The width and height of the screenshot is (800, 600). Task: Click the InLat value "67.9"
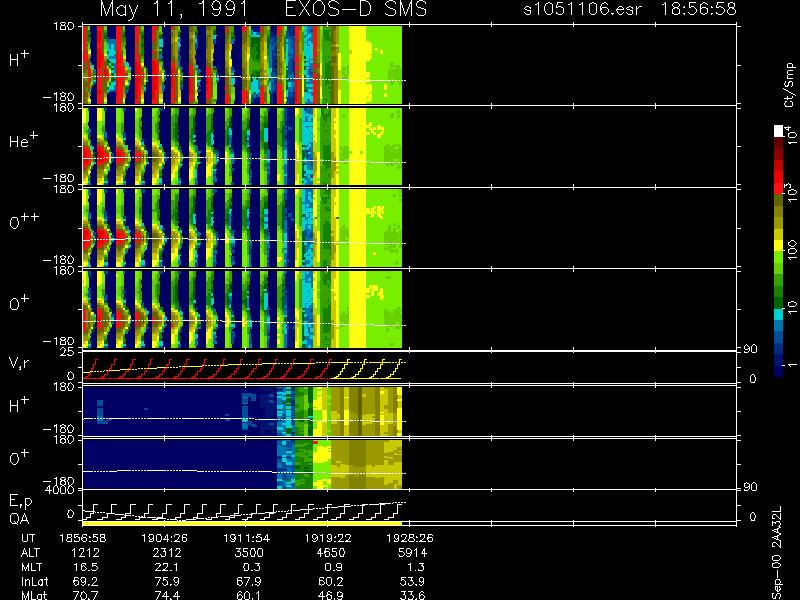tap(249, 581)
